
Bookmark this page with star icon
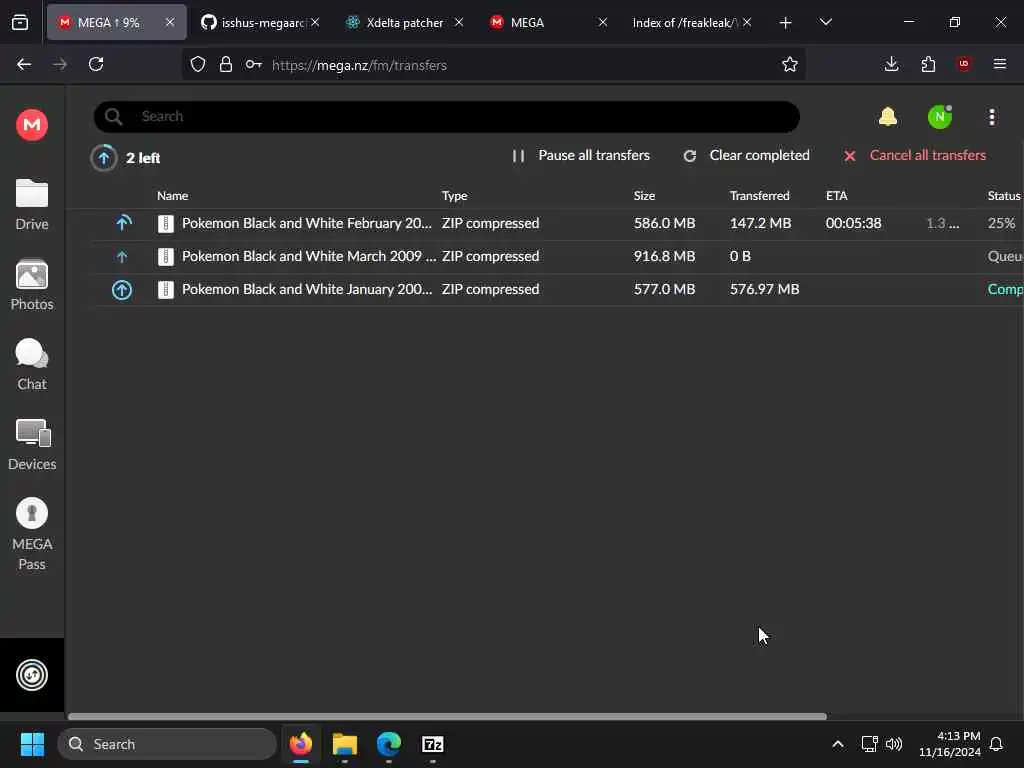point(790,64)
